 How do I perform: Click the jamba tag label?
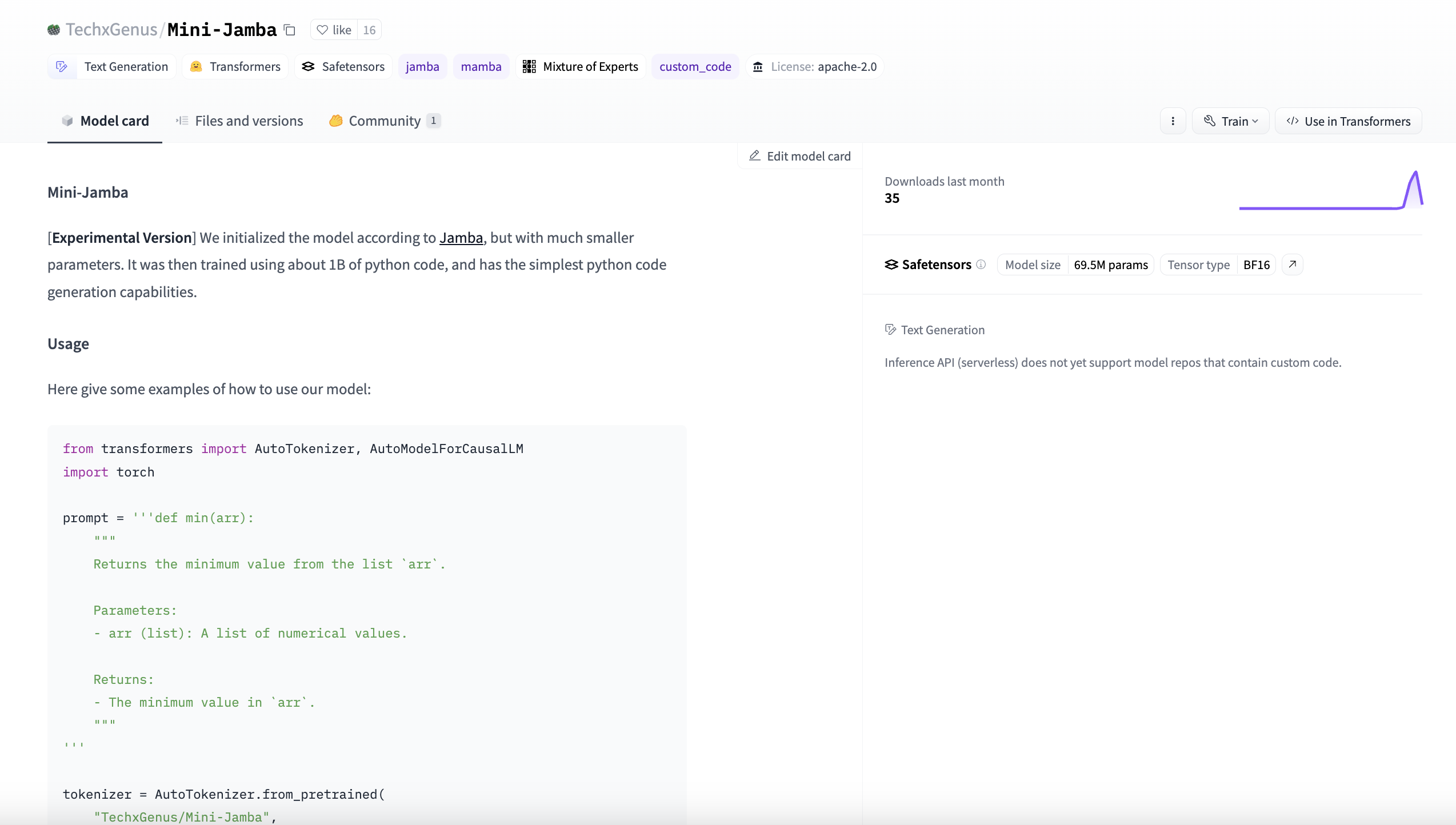coord(422,66)
